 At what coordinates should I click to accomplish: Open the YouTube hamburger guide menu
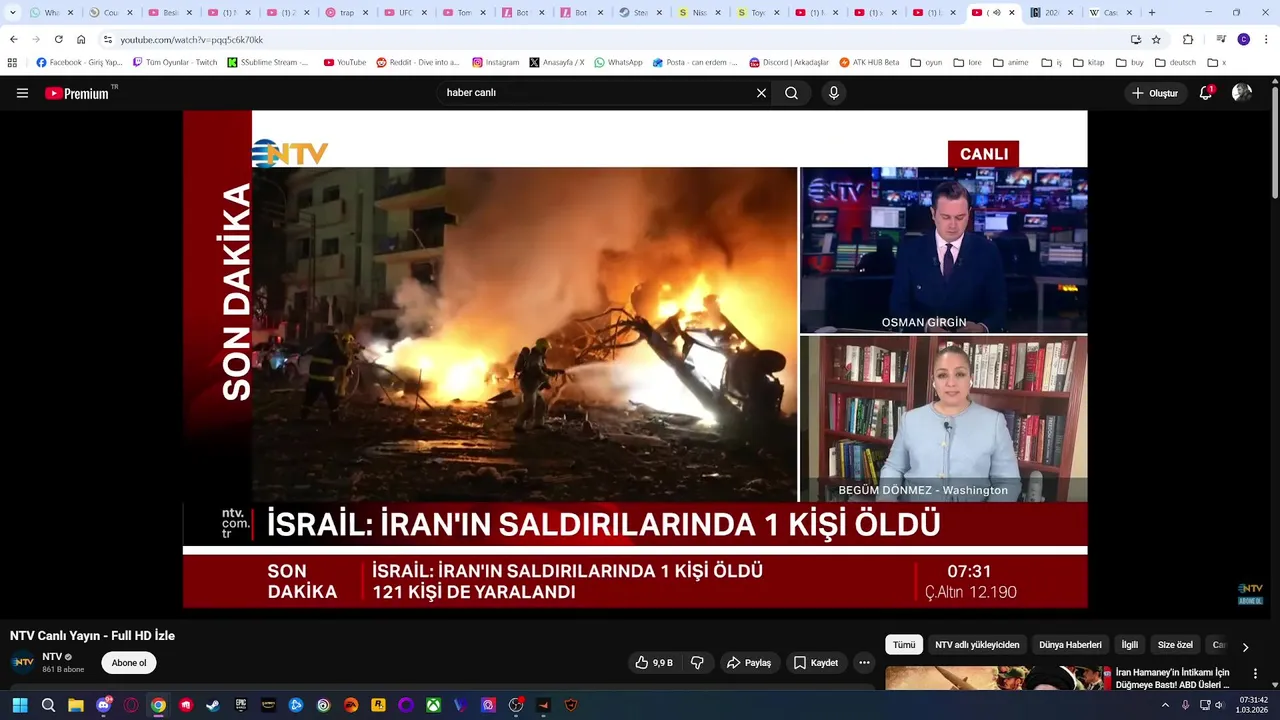point(22,93)
